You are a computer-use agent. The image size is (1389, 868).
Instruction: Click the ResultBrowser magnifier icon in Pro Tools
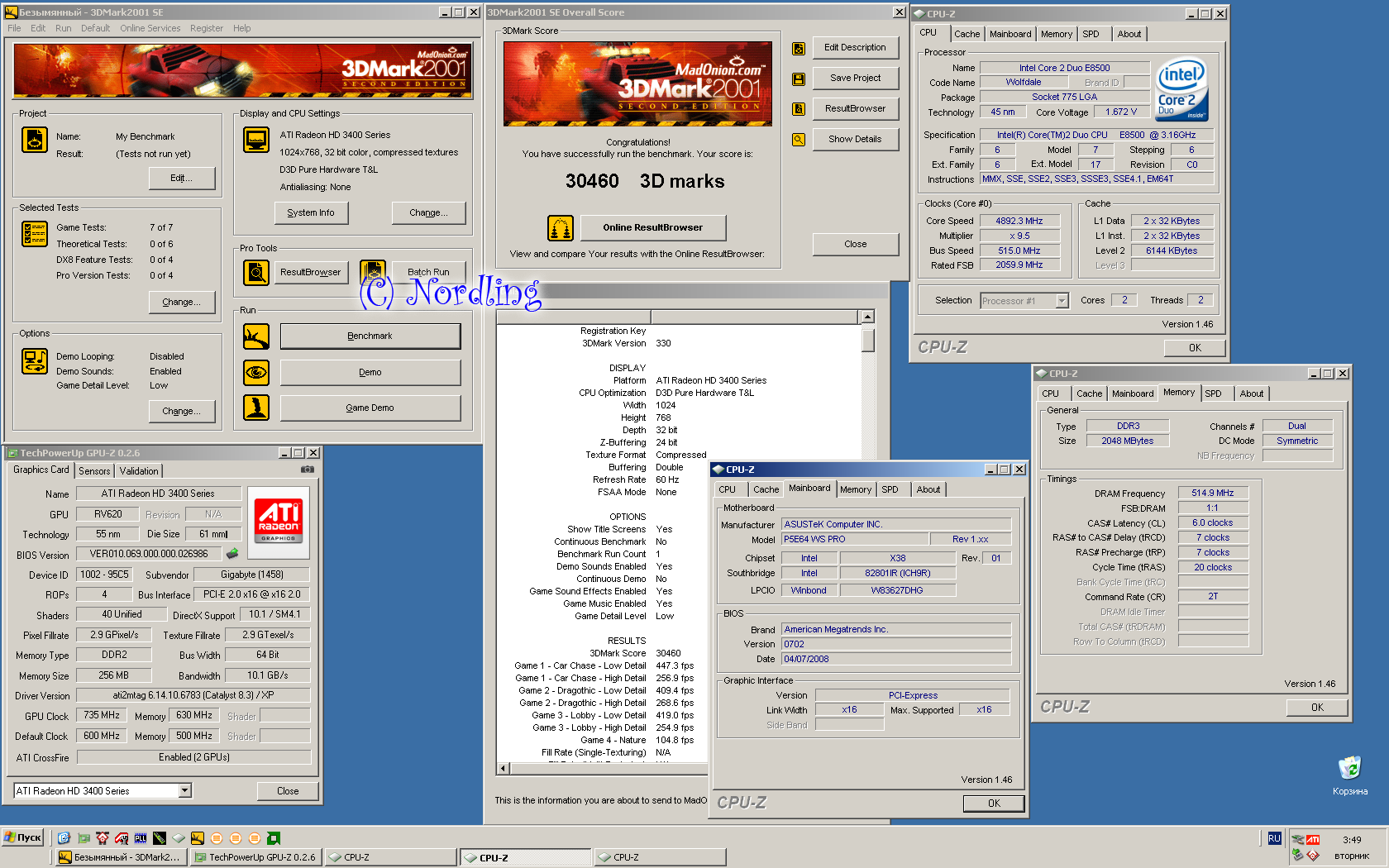click(256, 272)
